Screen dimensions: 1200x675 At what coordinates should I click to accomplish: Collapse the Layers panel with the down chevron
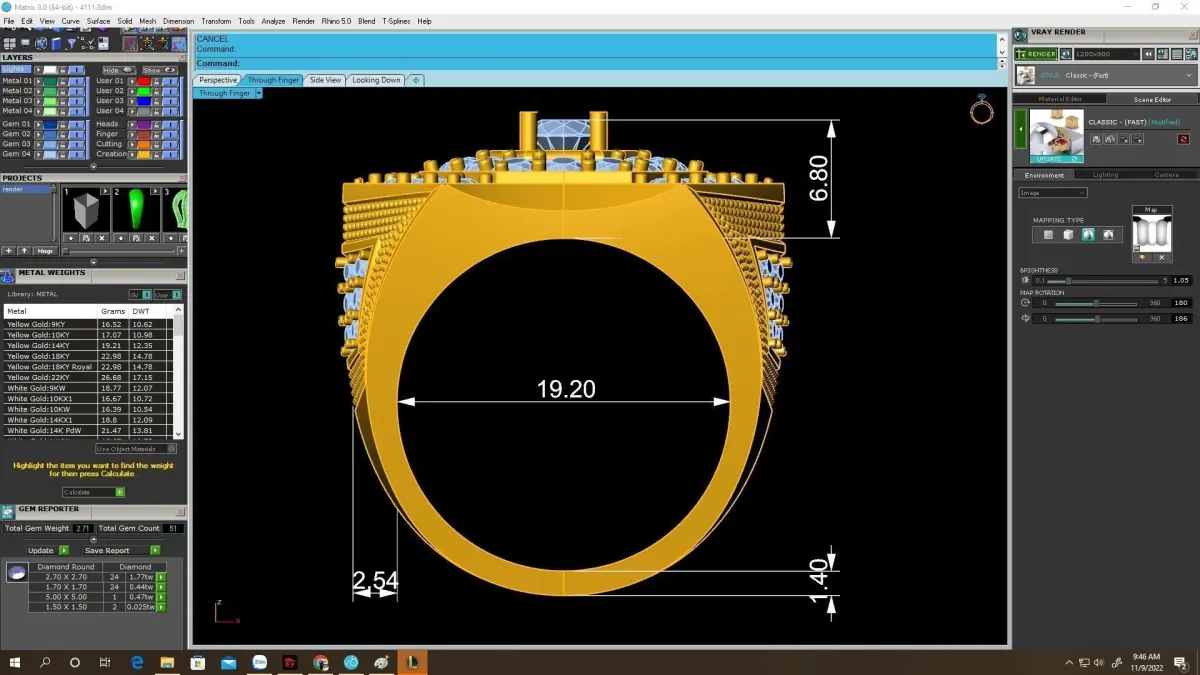(93, 167)
